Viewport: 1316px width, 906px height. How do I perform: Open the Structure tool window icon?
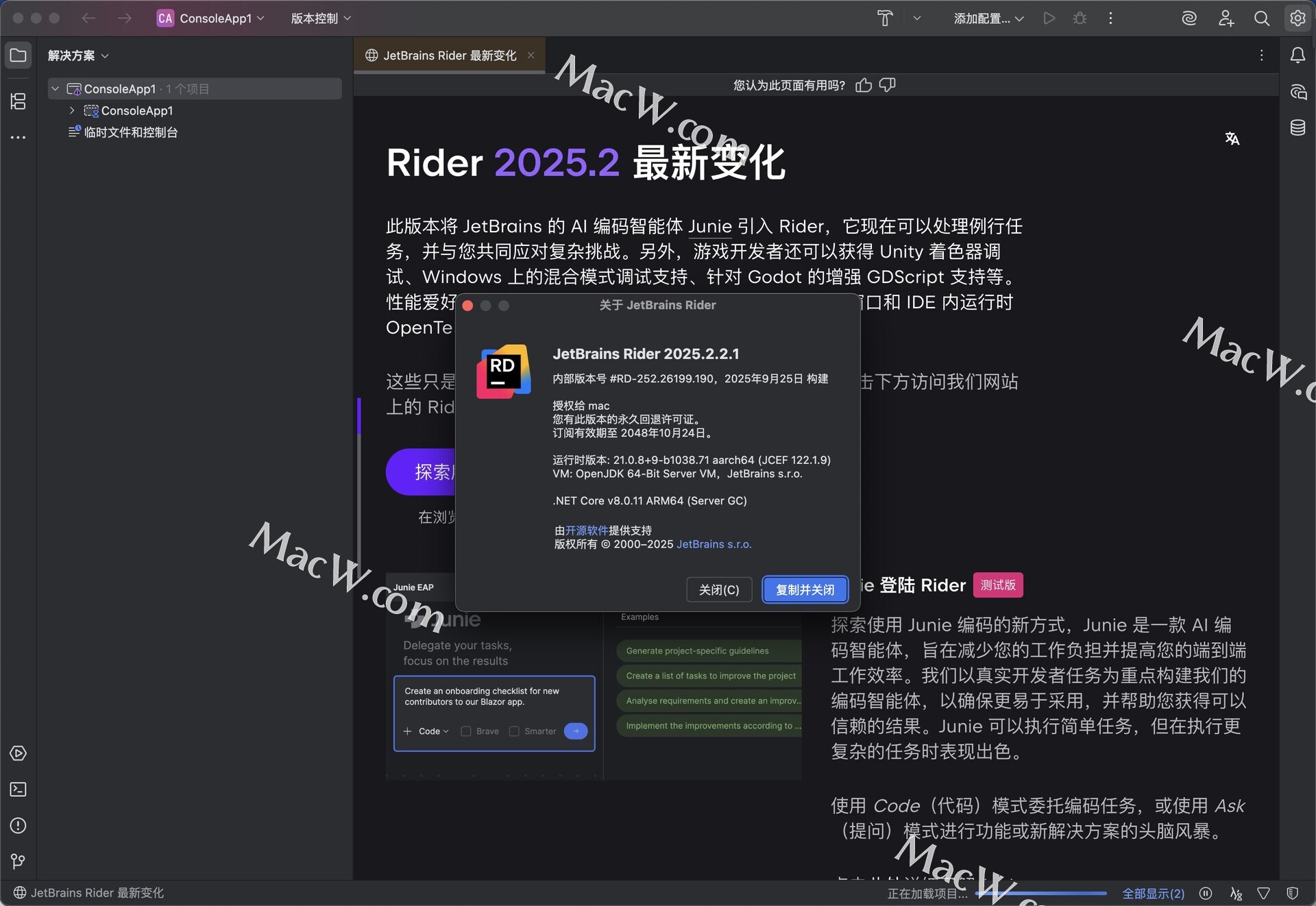(19, 101)
